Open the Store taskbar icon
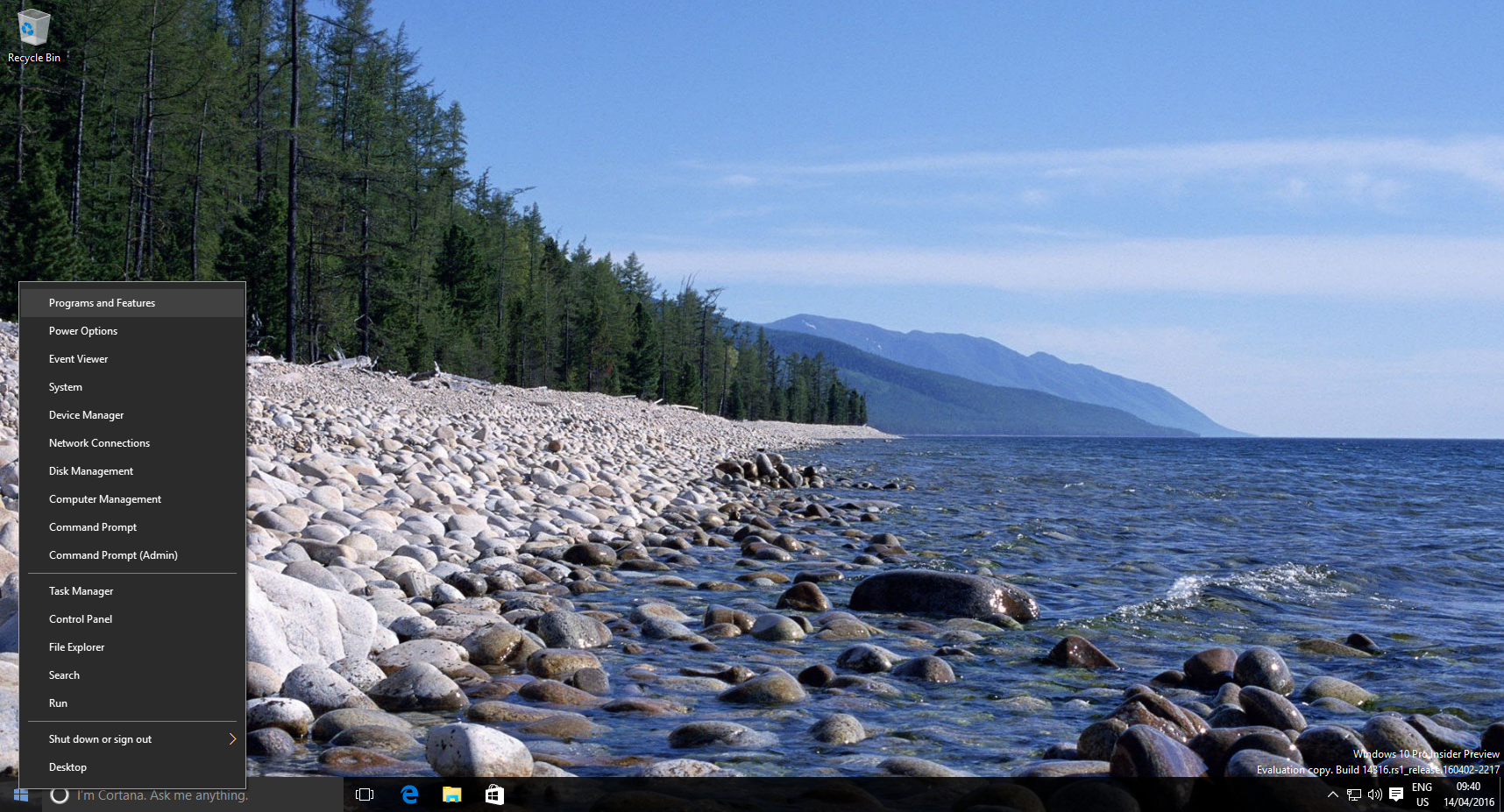 [494, 795]
